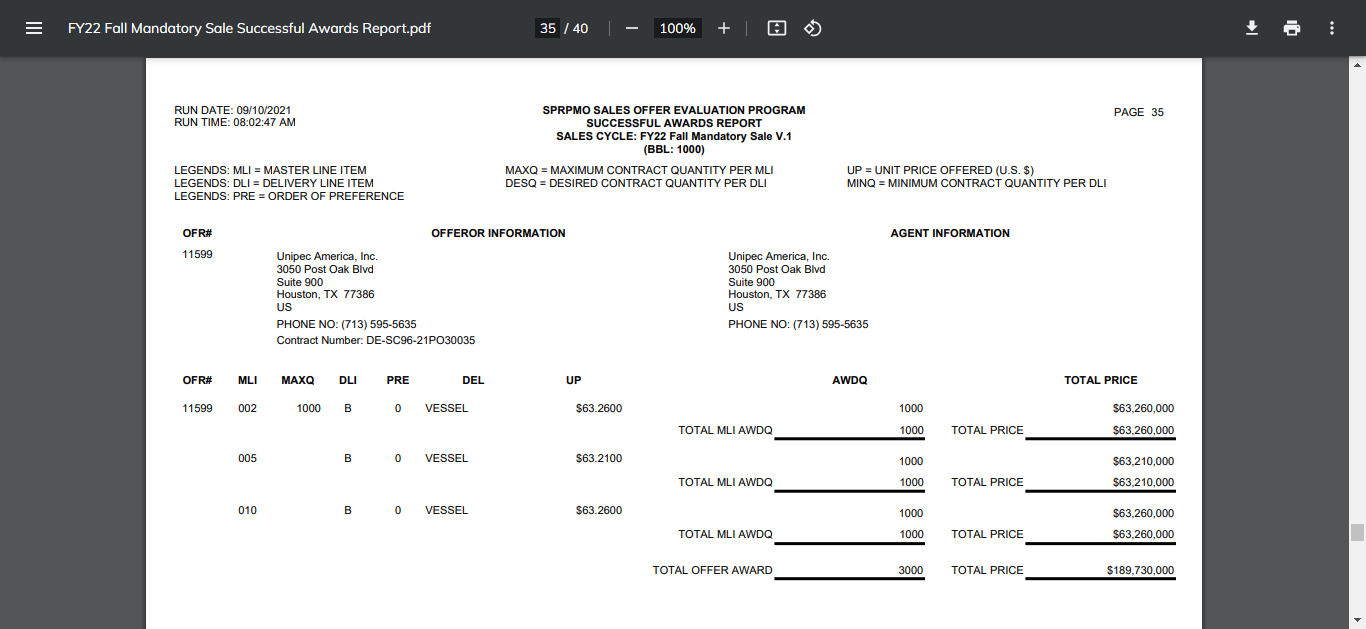Screen dimensions: 1366x629
Task: Select the PDF file name title
Action: pos(250,28)
